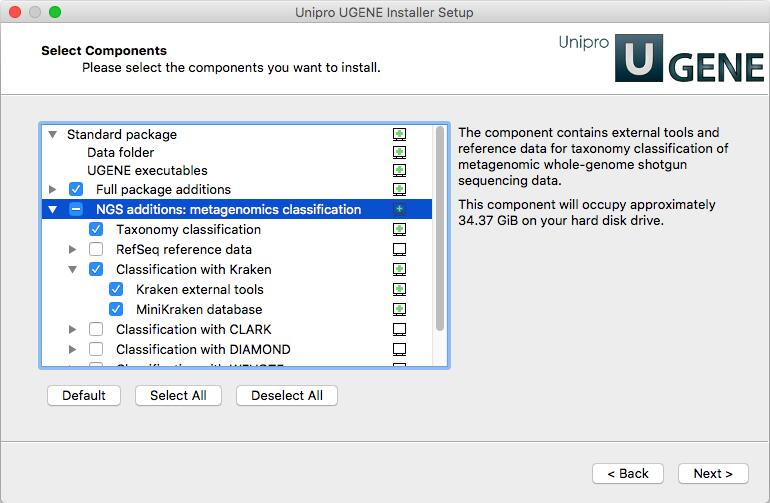Expand Full package additions node
The height and width of the screenshot is (503, 770).
53,189
